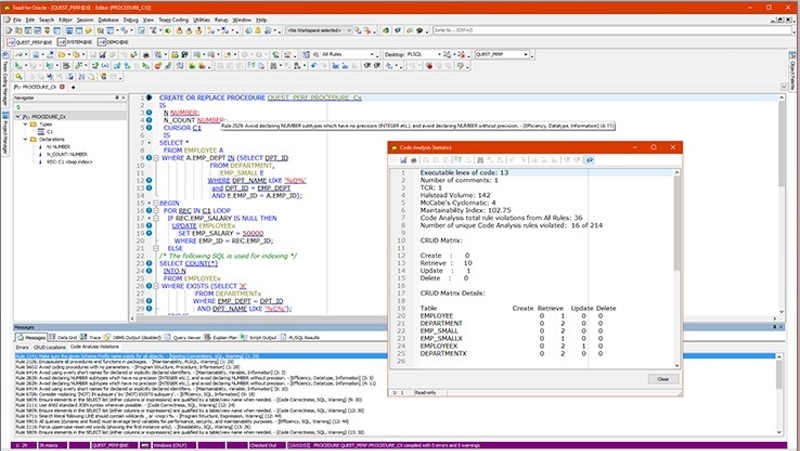Add a new editor tab with plus icon
Screen dimensions: 800x451
(73, 87)
